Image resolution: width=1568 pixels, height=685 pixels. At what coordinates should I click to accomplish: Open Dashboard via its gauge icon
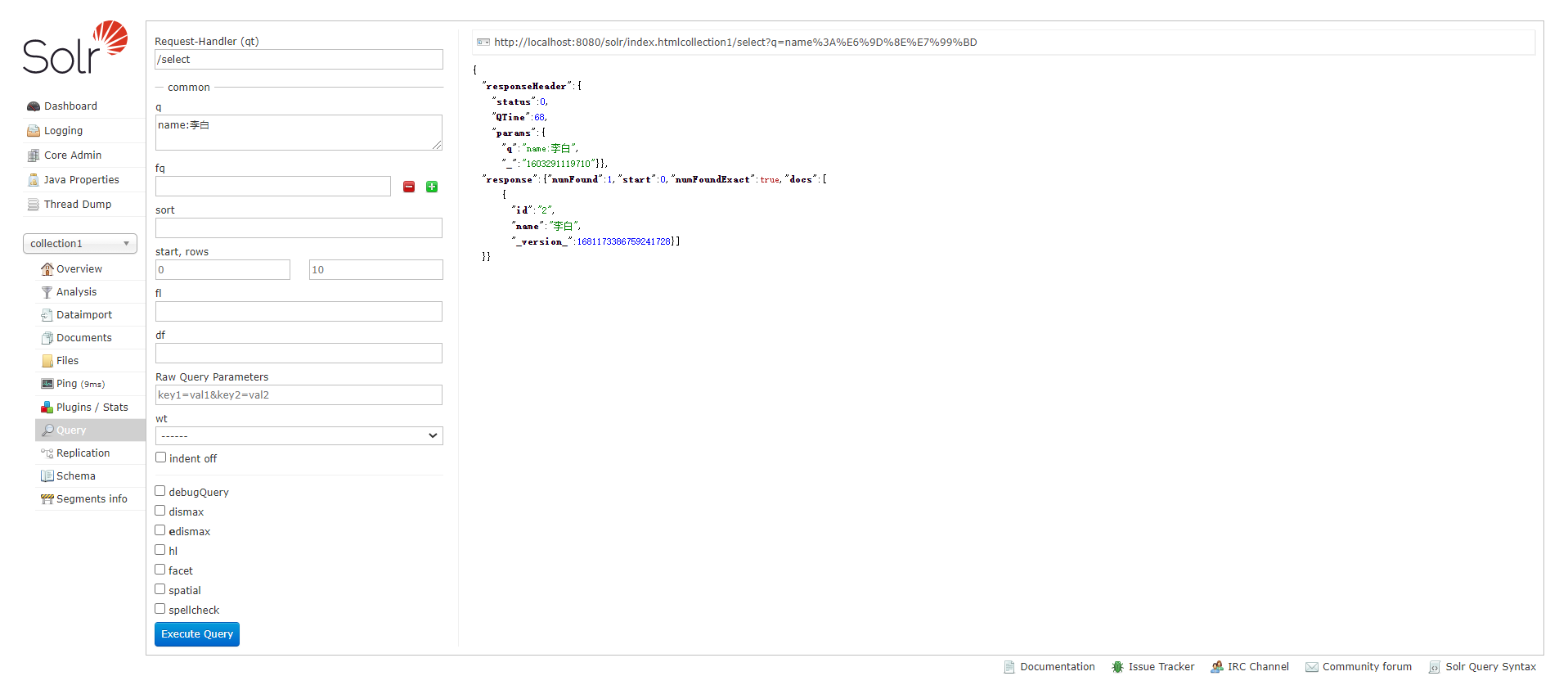34,106
